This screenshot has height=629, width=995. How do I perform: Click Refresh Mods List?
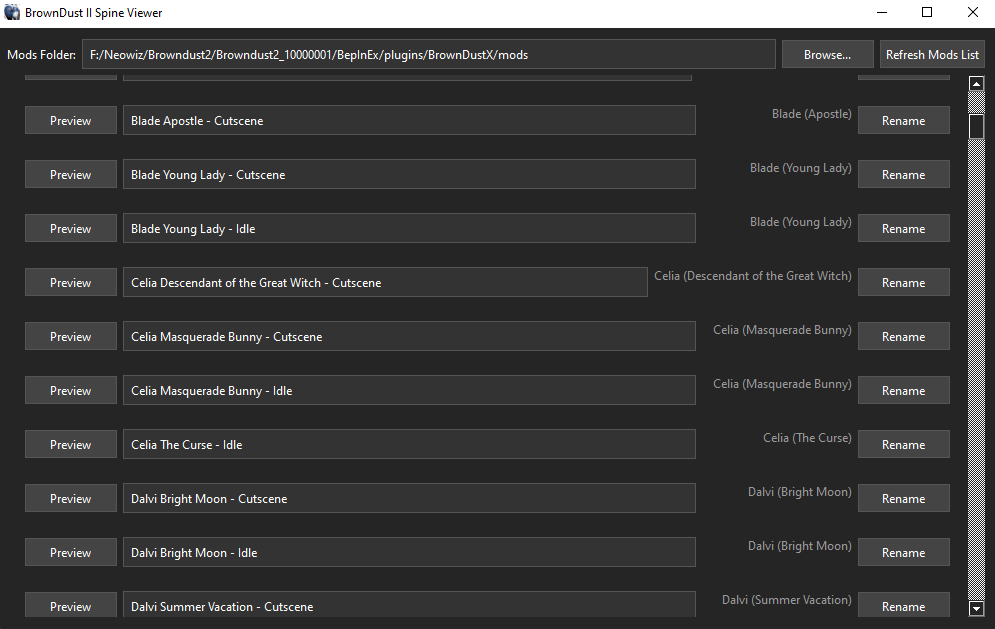[932, 54]
